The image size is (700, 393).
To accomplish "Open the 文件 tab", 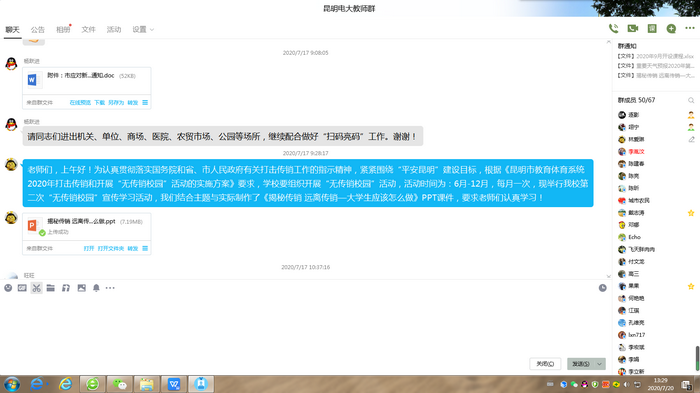I will click(88, 29).
